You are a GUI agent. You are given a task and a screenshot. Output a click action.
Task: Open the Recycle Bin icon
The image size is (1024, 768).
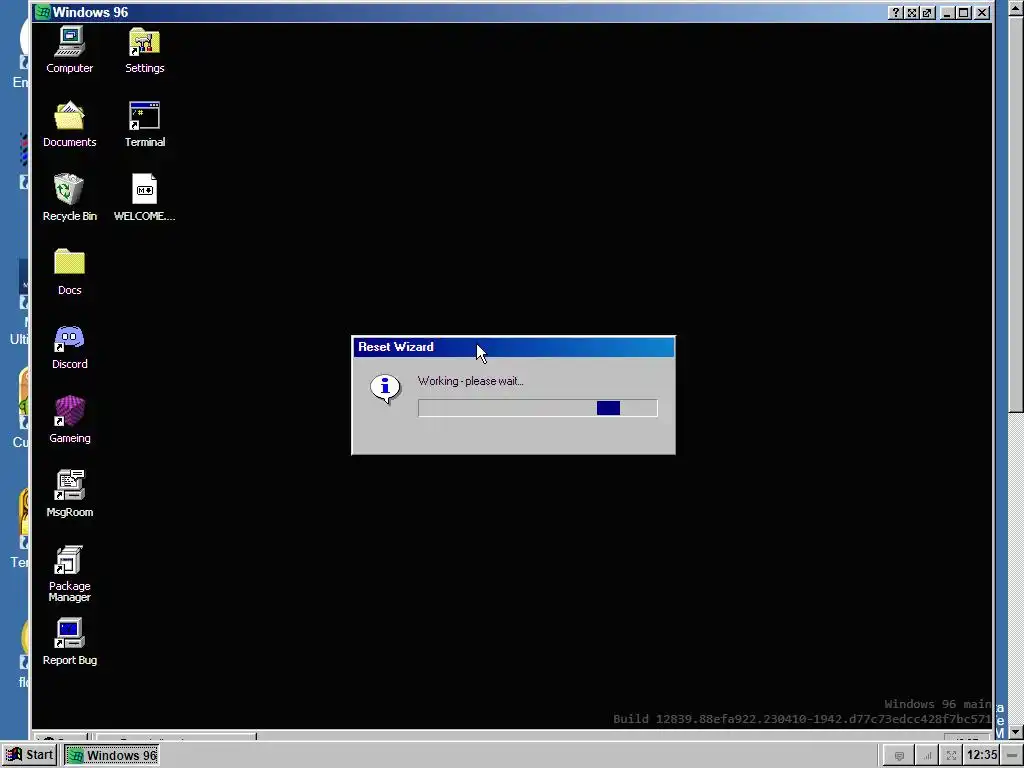tap(69, 198)
